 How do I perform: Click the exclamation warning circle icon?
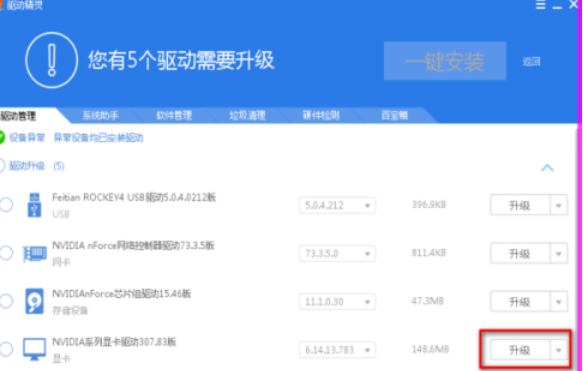[52, 60]
